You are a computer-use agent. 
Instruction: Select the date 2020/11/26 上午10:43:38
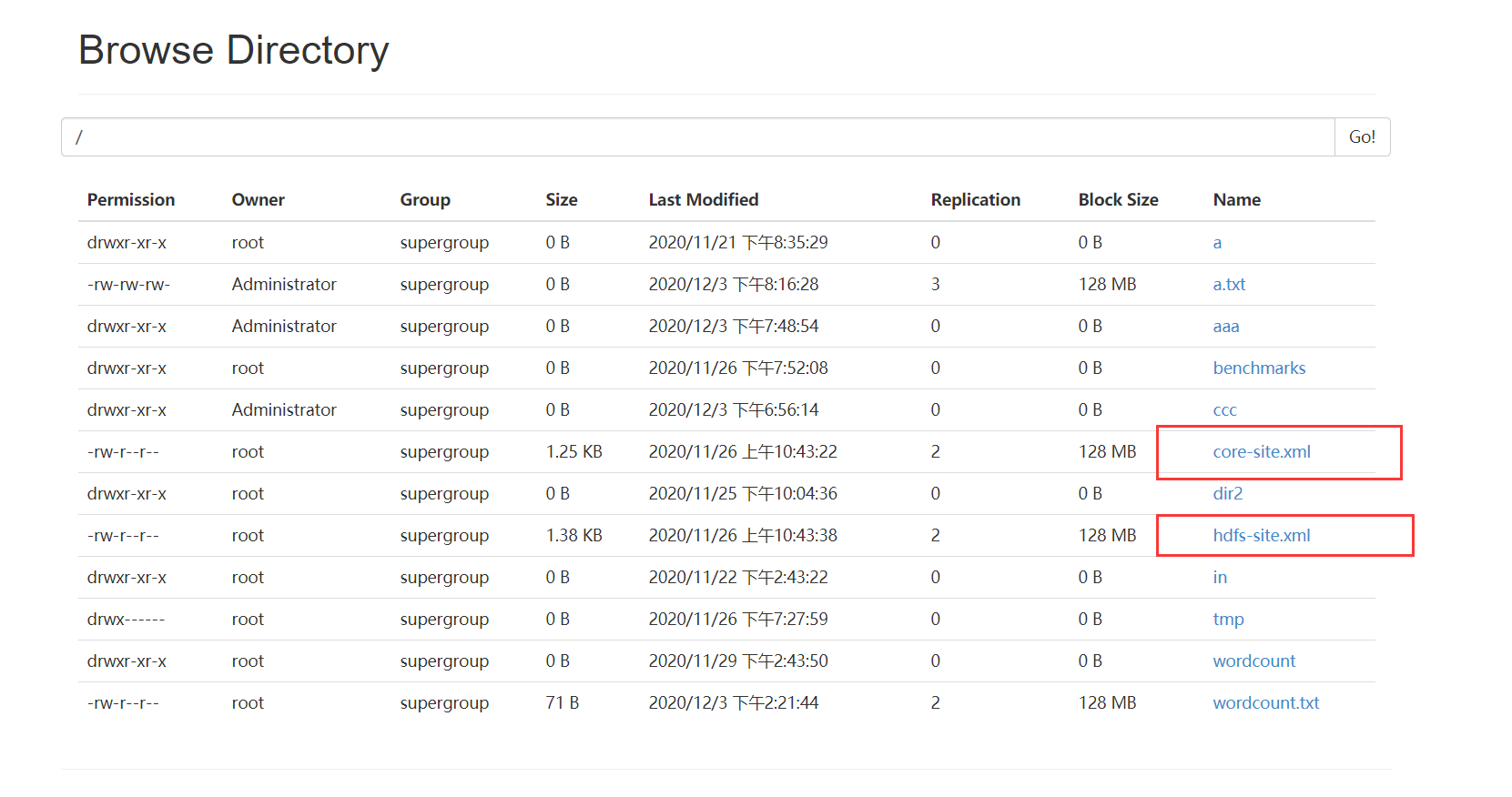tap(743, 536)
